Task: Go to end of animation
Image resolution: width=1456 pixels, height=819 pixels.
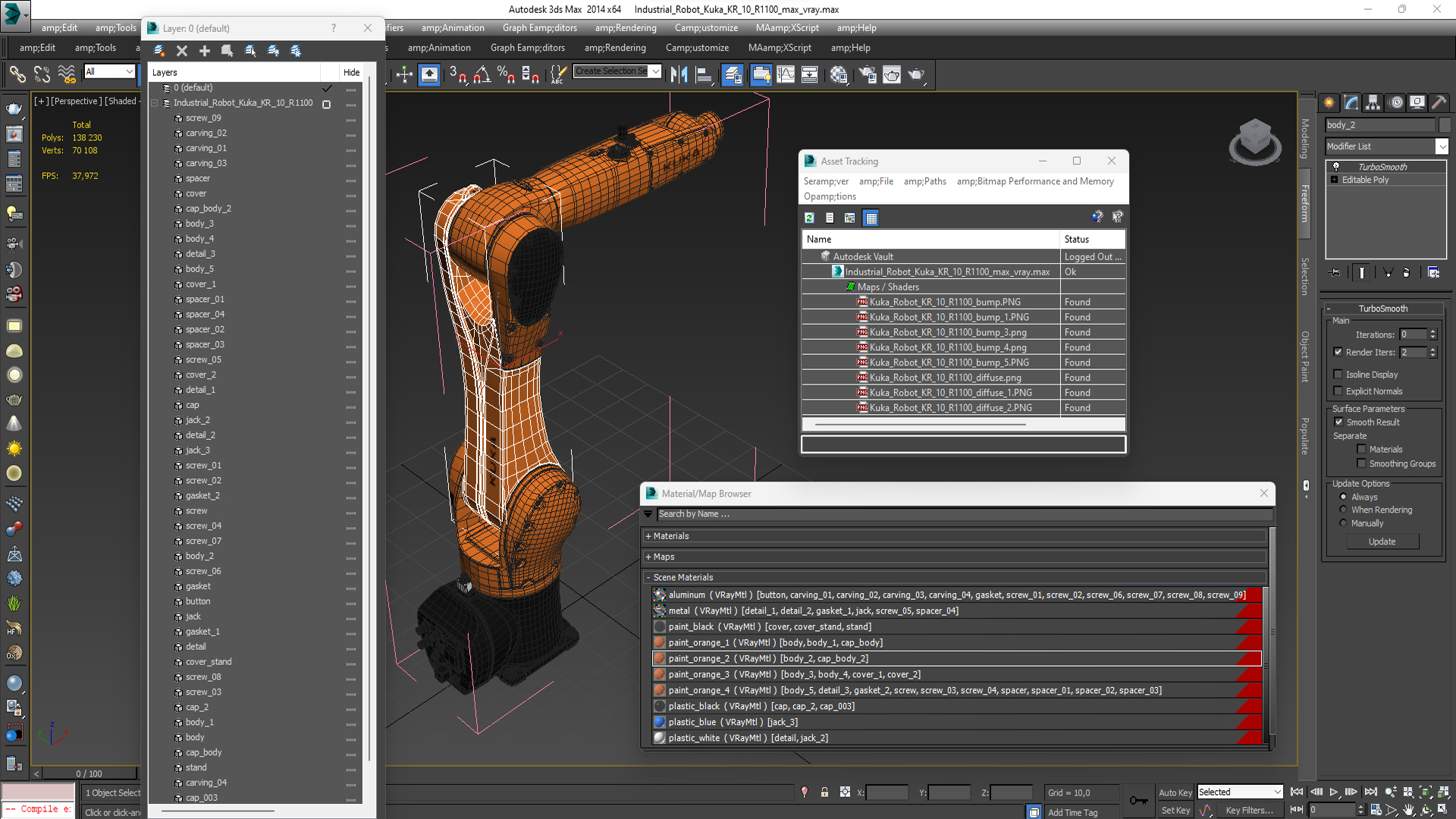Action: pos(1370,792)
